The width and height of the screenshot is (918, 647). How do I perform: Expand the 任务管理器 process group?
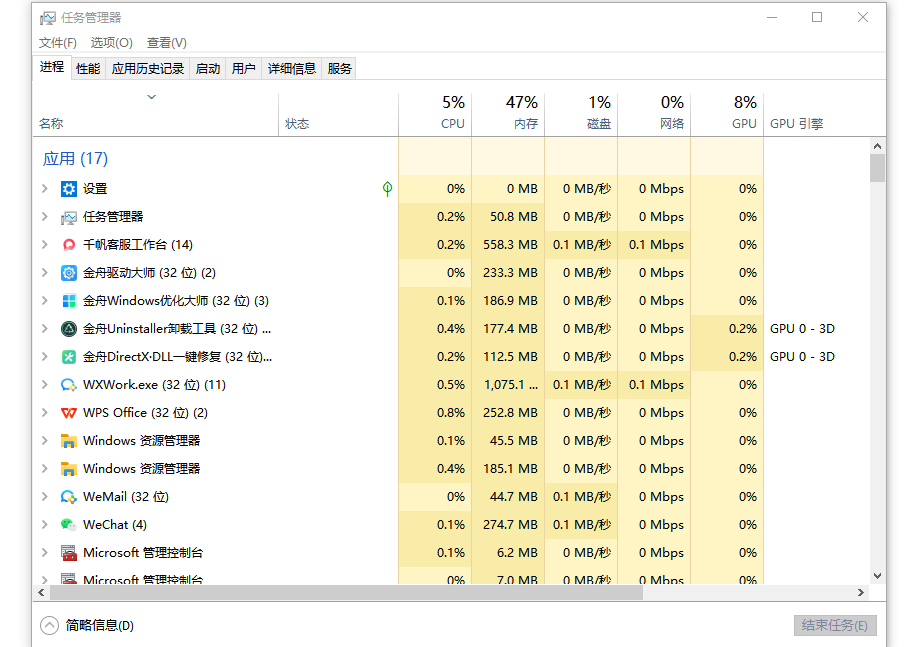click(44, 217)
